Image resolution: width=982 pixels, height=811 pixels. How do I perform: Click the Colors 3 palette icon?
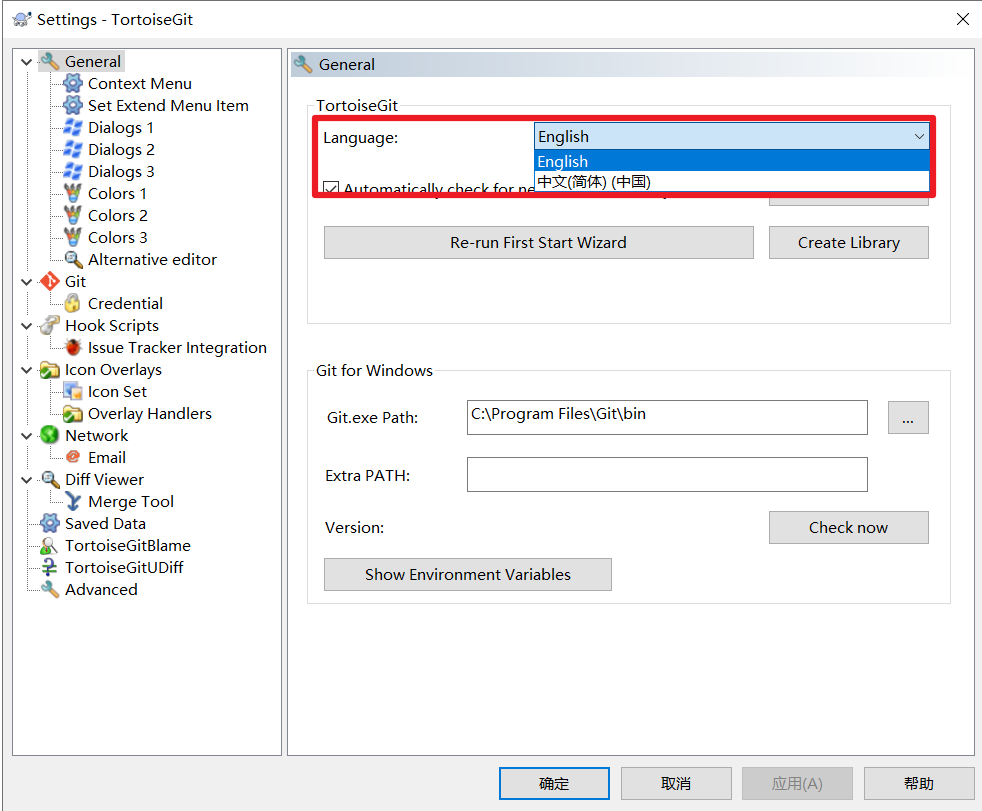[73, 237]
